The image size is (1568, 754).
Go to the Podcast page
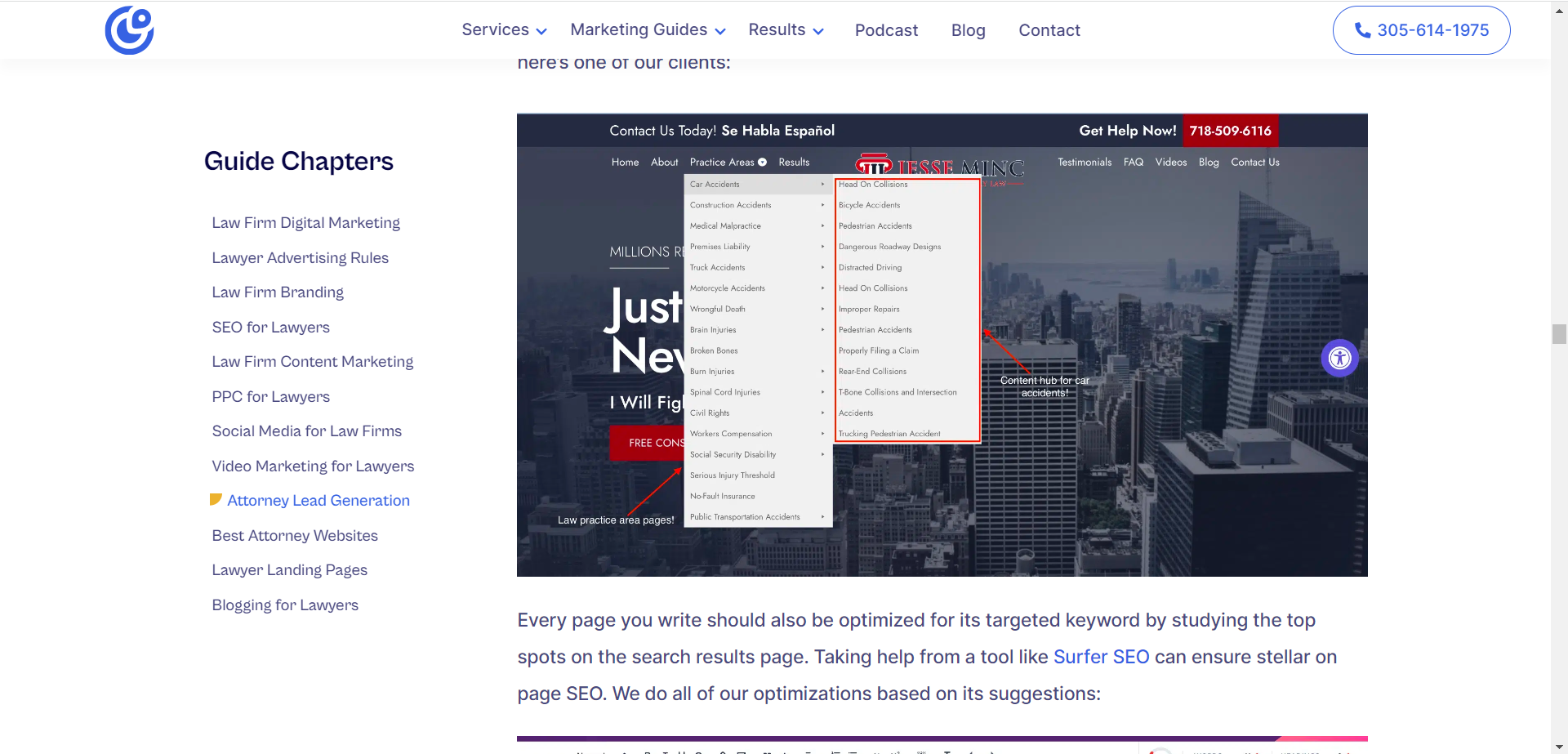point(886,30)
